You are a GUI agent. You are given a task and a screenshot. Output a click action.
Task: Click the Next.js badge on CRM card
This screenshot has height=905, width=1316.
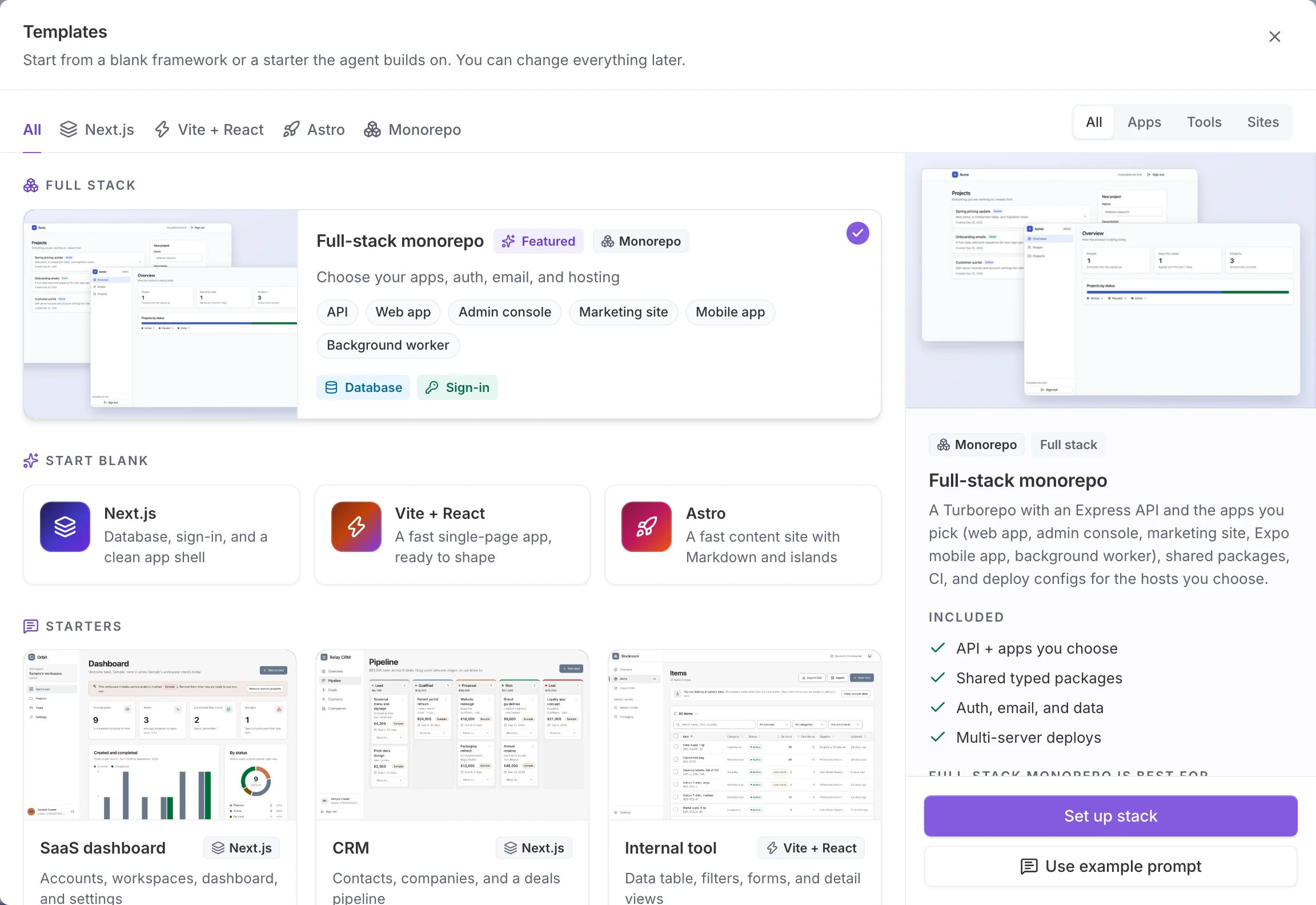534,848
